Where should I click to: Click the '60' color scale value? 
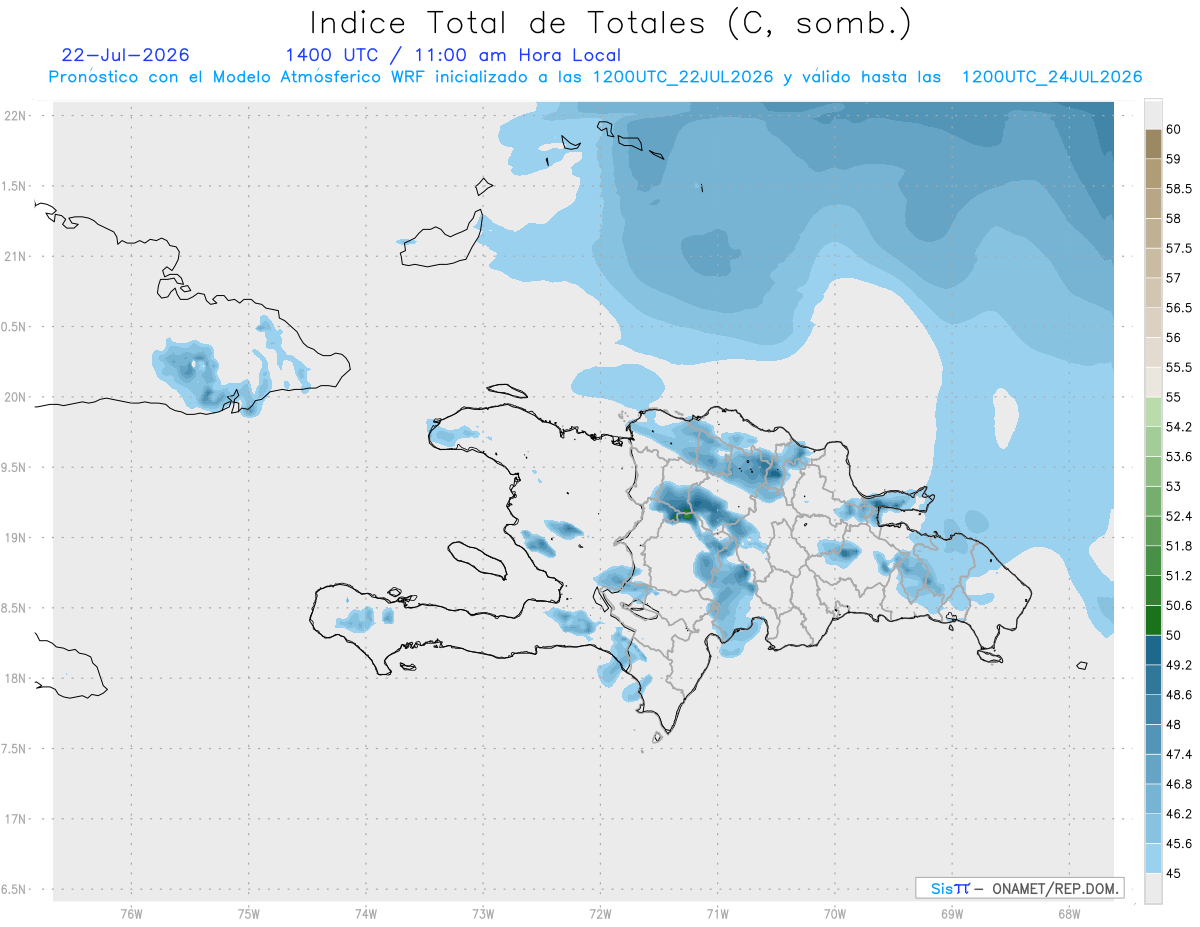tap(1174, 129)
